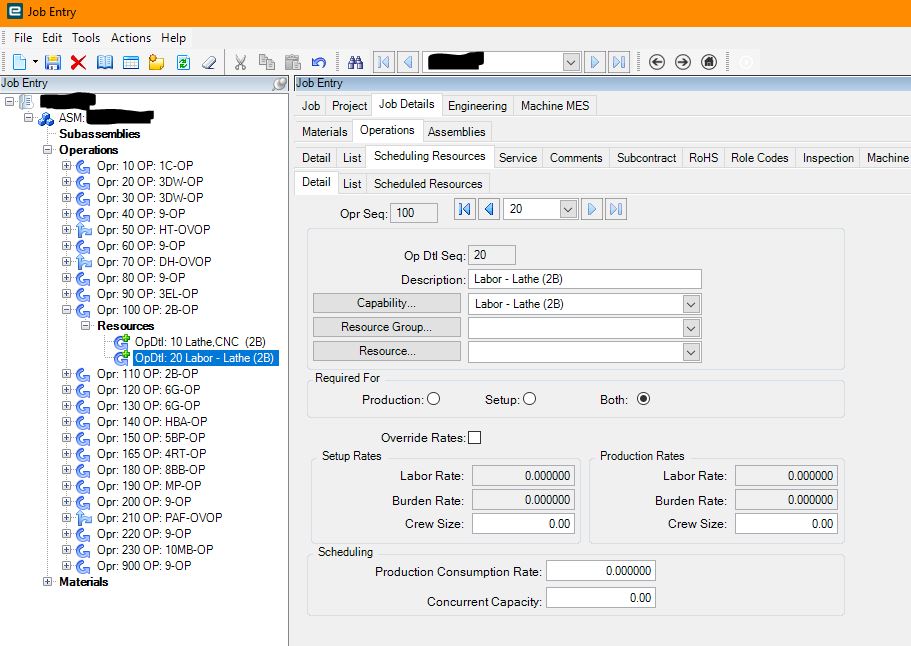Go to last job record in toolbar
This screenshot has width=911, height=646.
click(619, 62)
